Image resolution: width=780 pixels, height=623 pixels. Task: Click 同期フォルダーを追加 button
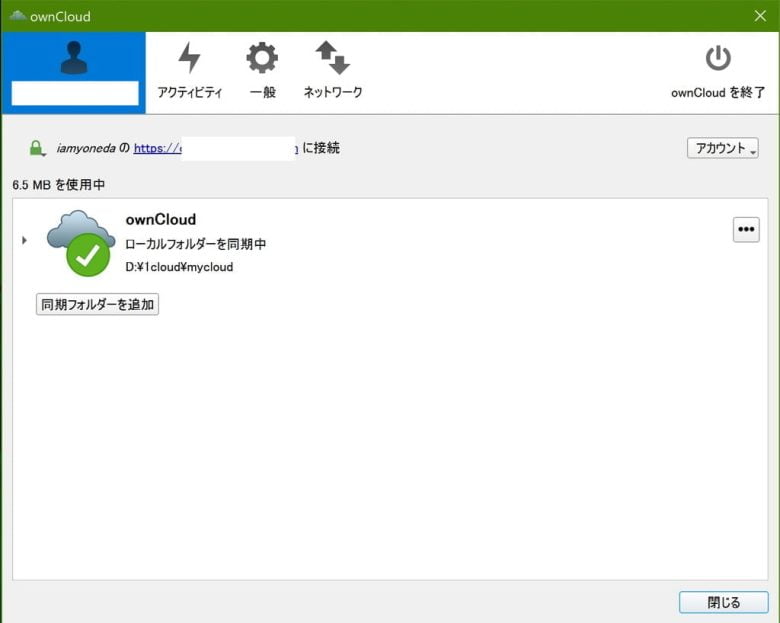click(x=98, y=305)
